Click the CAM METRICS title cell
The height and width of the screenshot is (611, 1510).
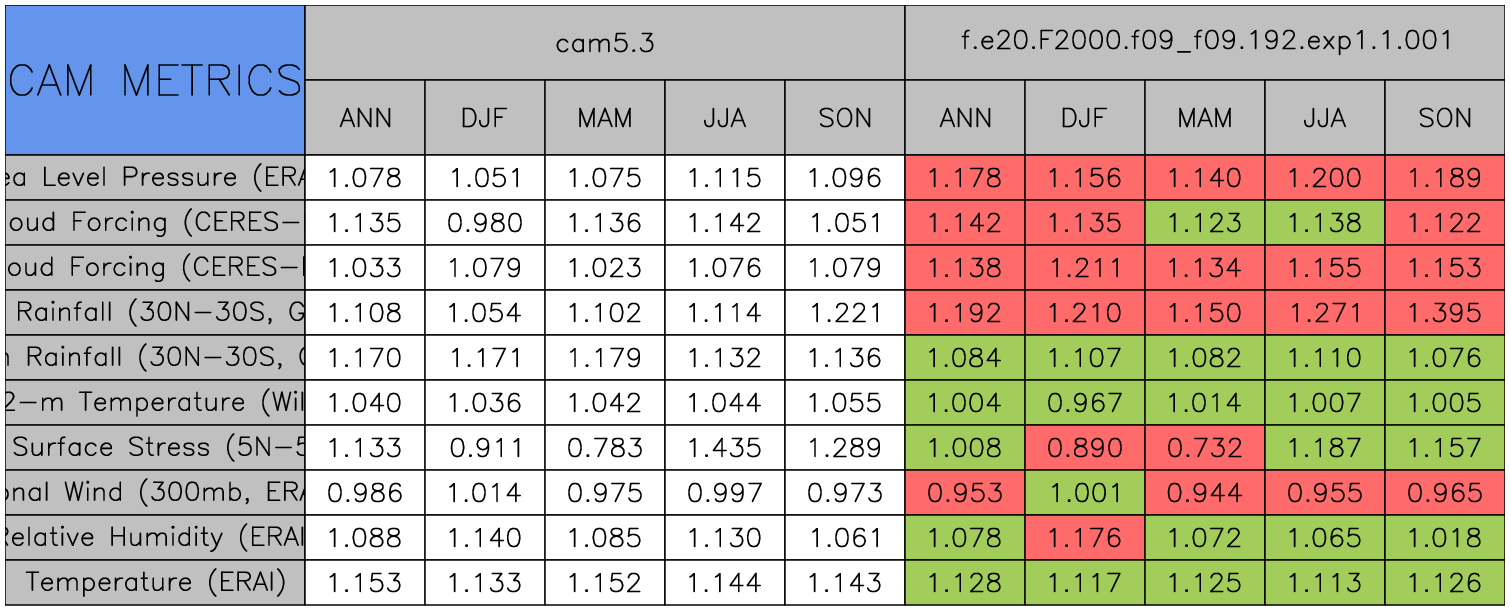coord(154,80)
